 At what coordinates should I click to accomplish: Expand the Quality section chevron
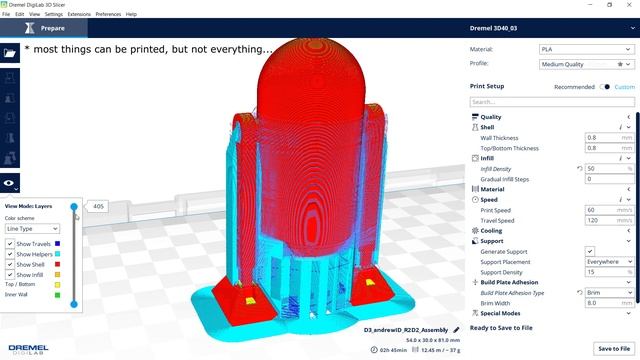629,117
